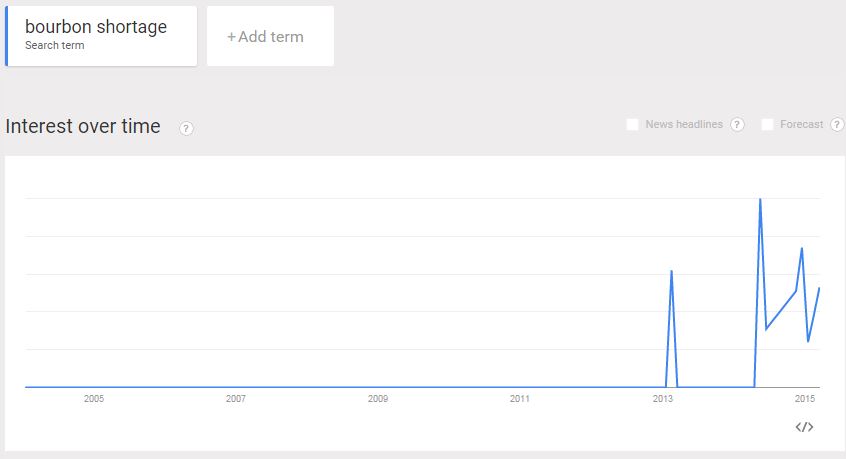846x459 pixels.
Task: Click the 2013 spike on the chart
Action: click(x=671, y=272)
